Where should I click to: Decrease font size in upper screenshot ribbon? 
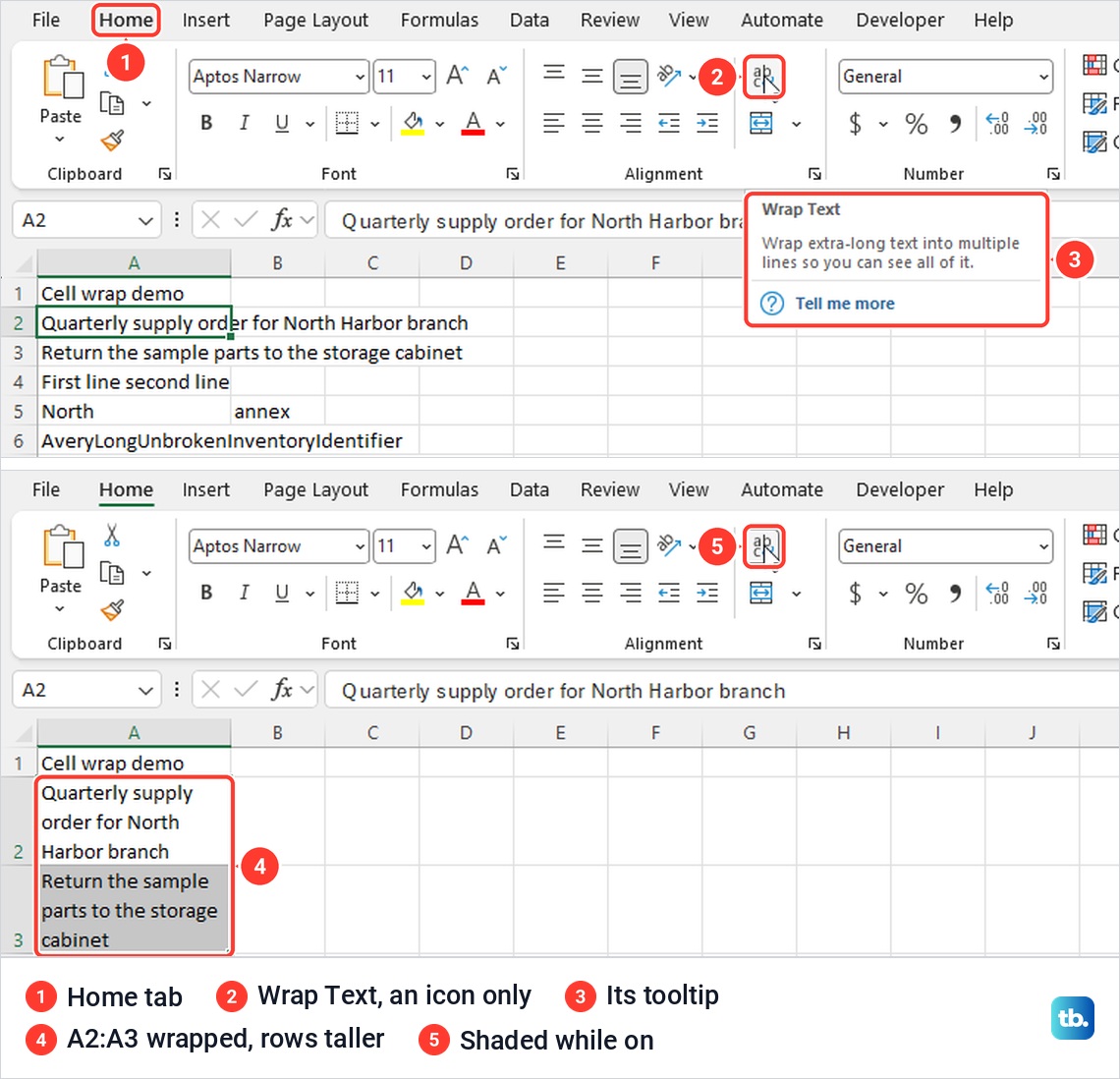tap(496, 75)
